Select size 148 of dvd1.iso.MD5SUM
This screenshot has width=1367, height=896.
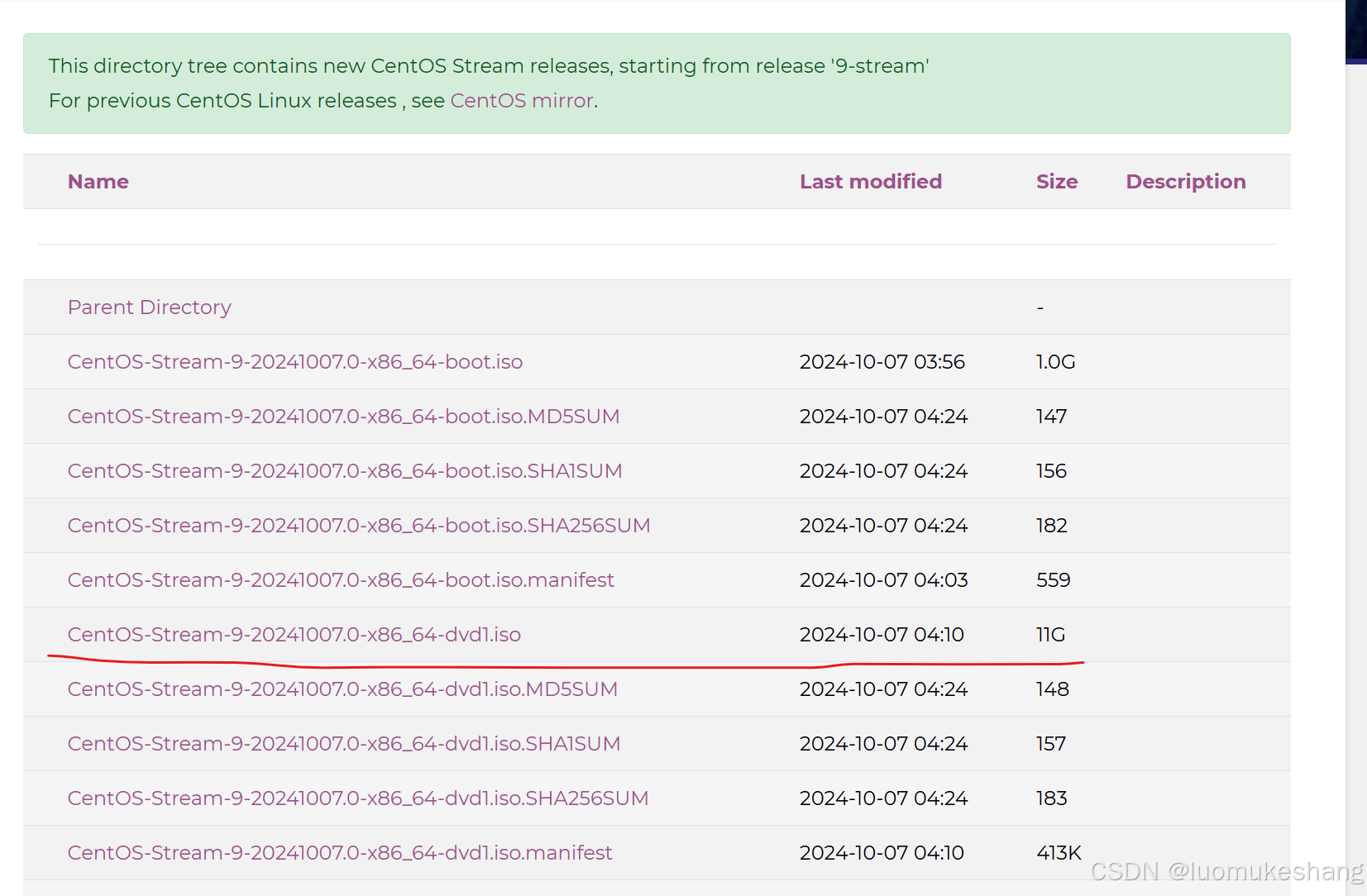pyautogui.click(x=1053, y=689)
